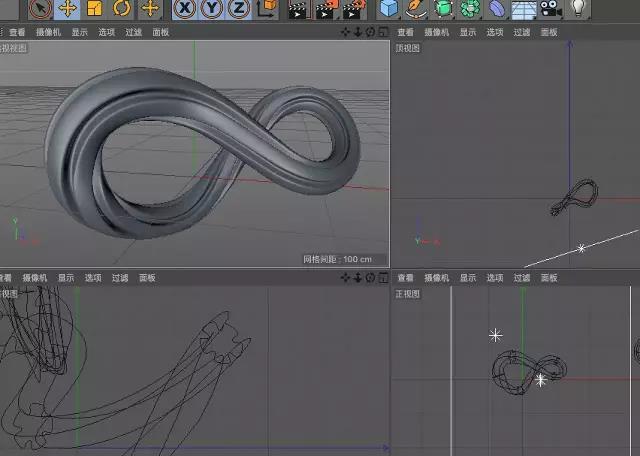The image size is (640, 456).
Task: Open 摄像机 menu in top view panel
Action: click(437, 32)
